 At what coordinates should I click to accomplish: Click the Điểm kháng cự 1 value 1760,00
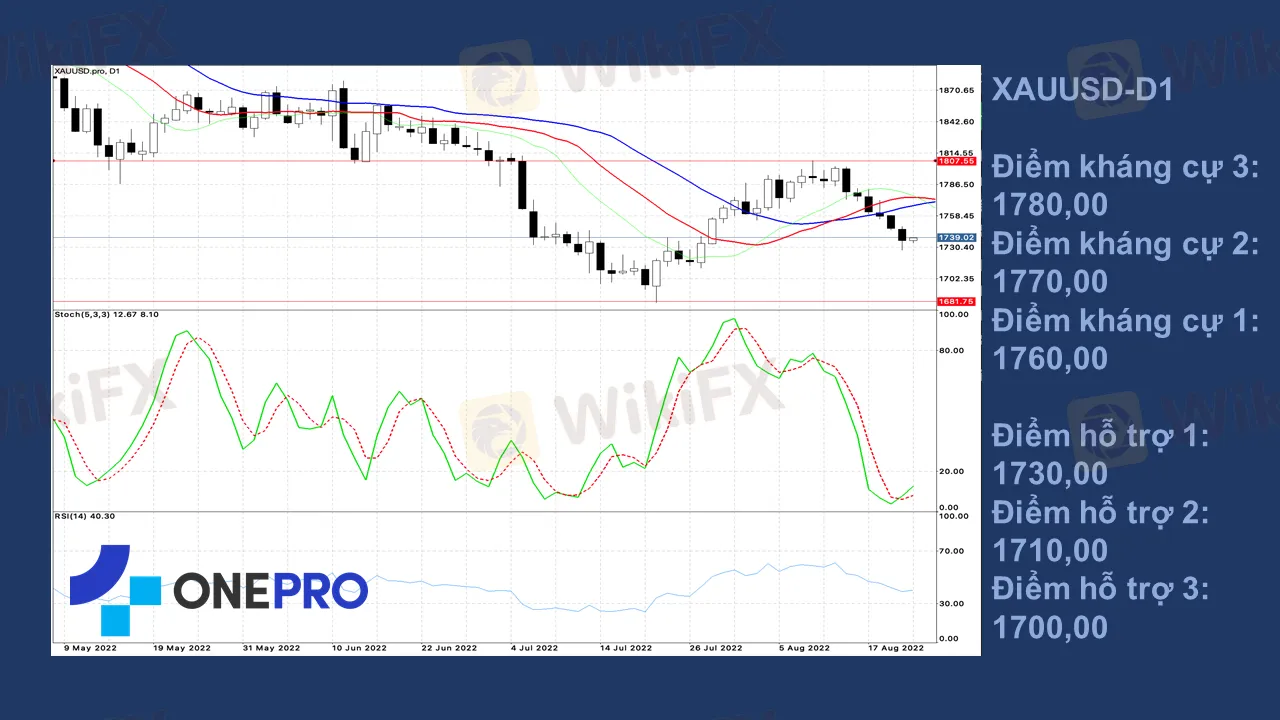(x=1050, y=358)
